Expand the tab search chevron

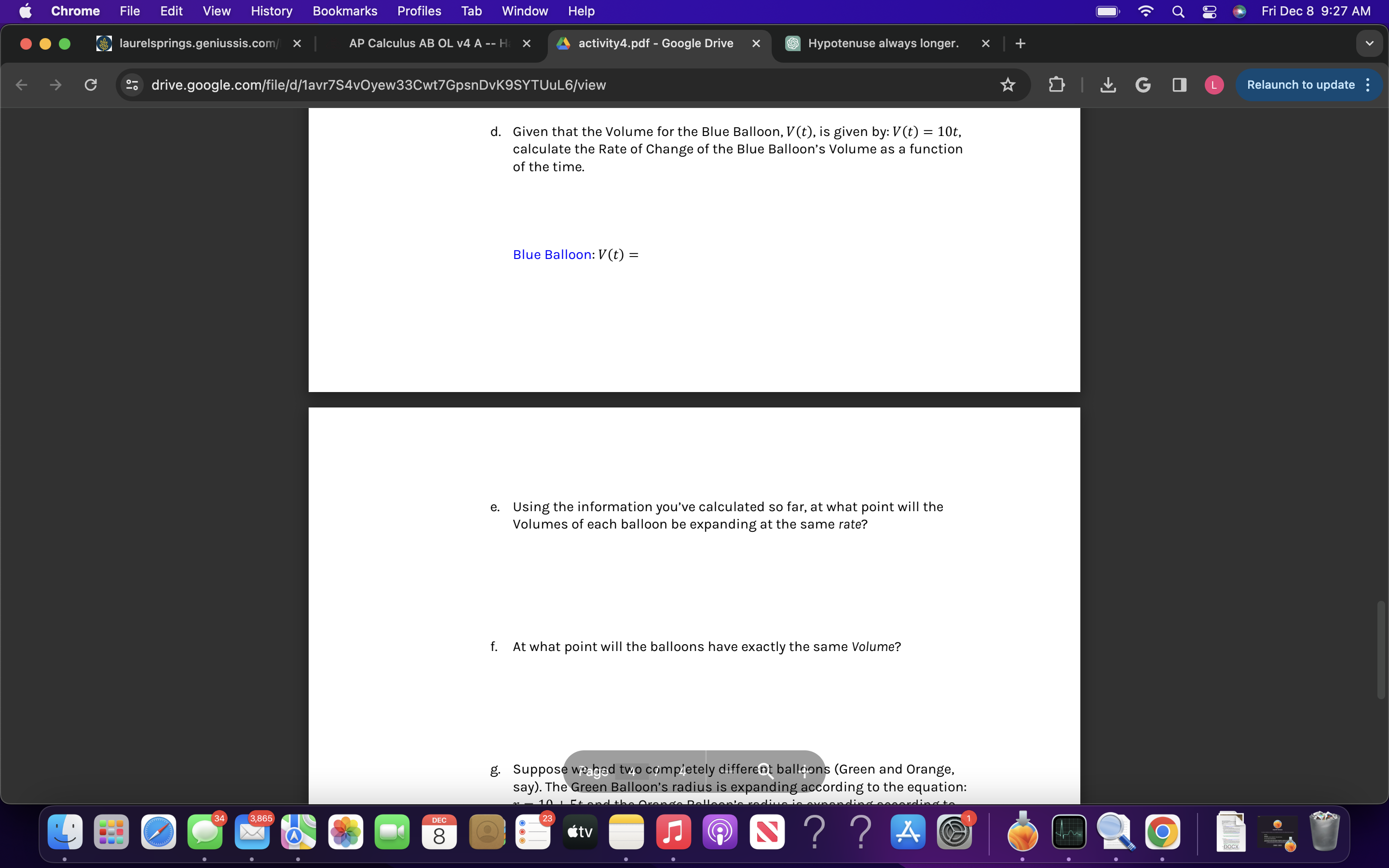coord(1369,43)
